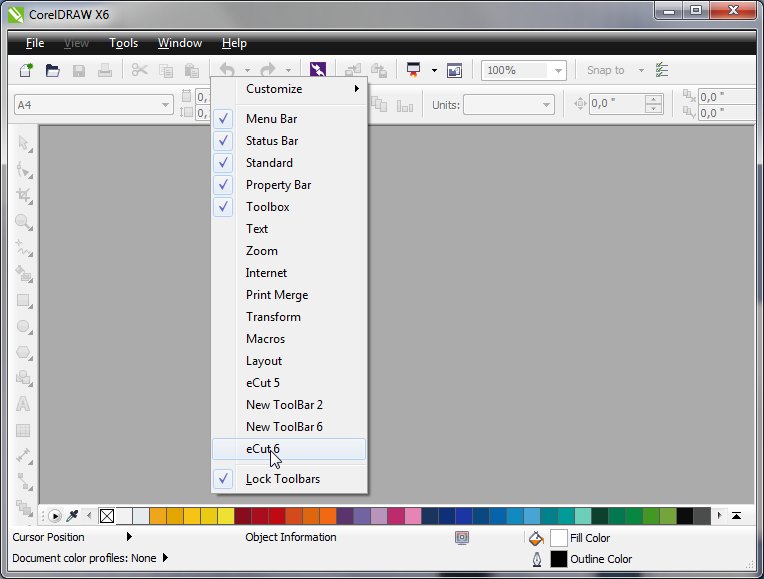The image size is (764, 579).
Task: Click the New document icon
Action: coord(27,70)
